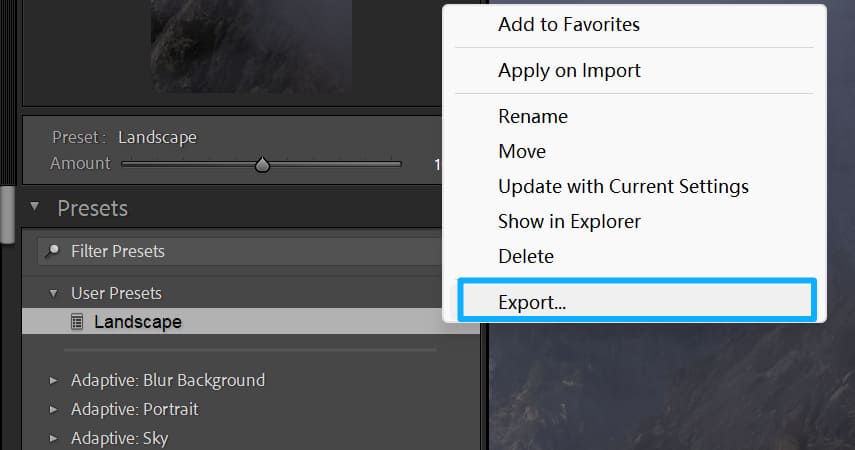Click the Presets panel header title
The width and height of the screenshot is (855, 450).
(93, 208)
